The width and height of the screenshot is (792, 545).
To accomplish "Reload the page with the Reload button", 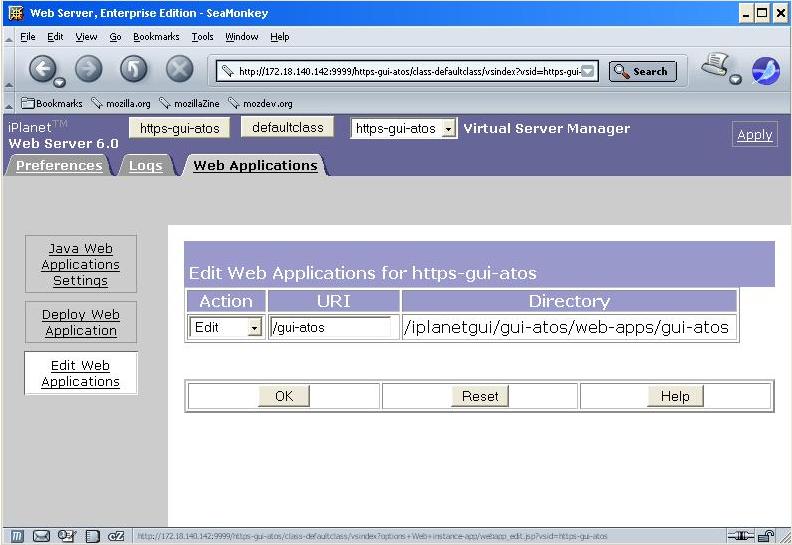I will 134,69.
